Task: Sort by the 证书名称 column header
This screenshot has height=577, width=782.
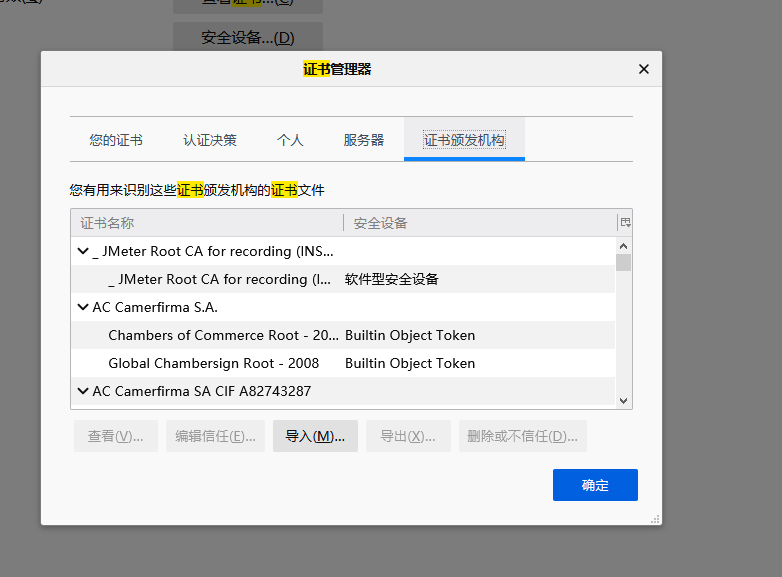Action: (207, 223)
